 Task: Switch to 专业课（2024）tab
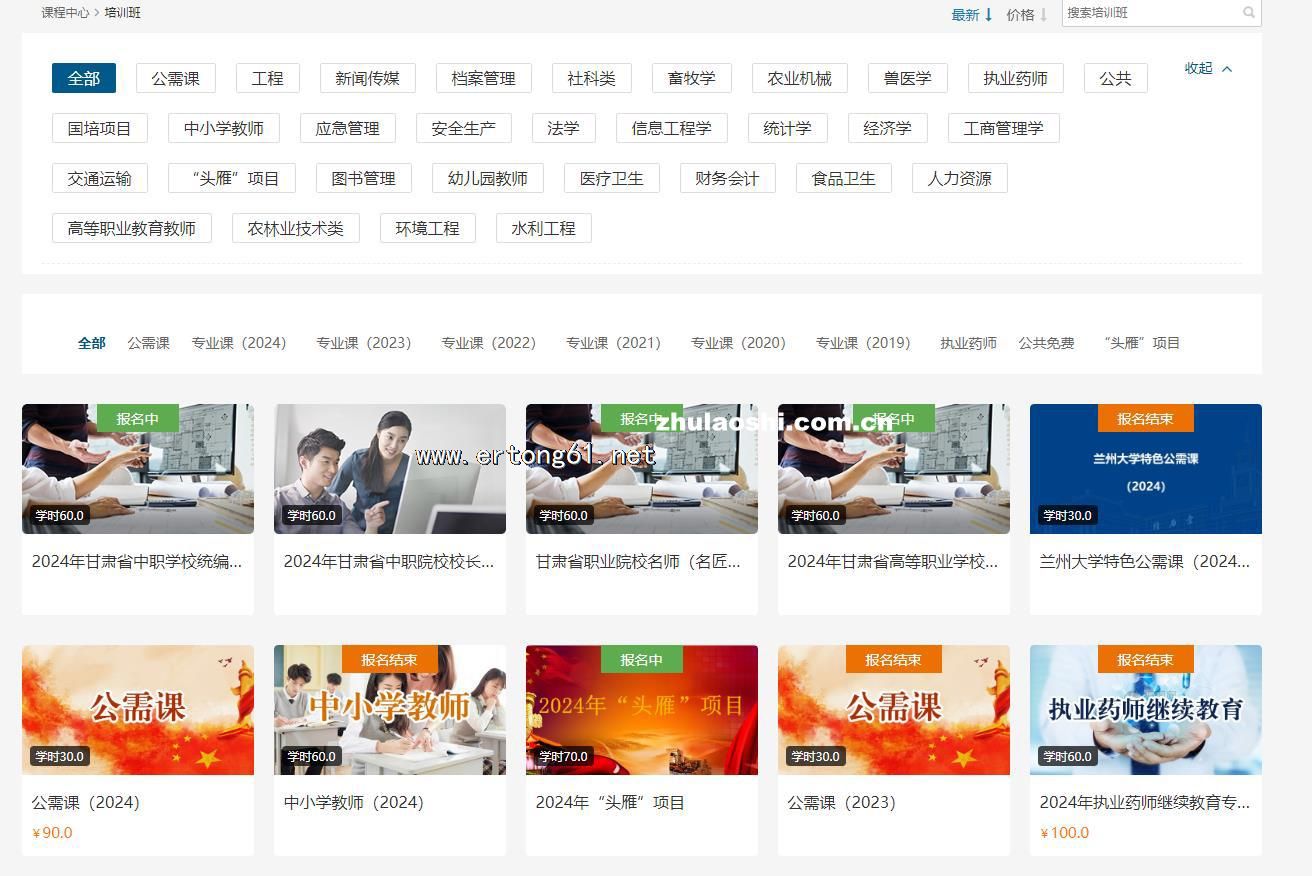(x=239, y=343)
